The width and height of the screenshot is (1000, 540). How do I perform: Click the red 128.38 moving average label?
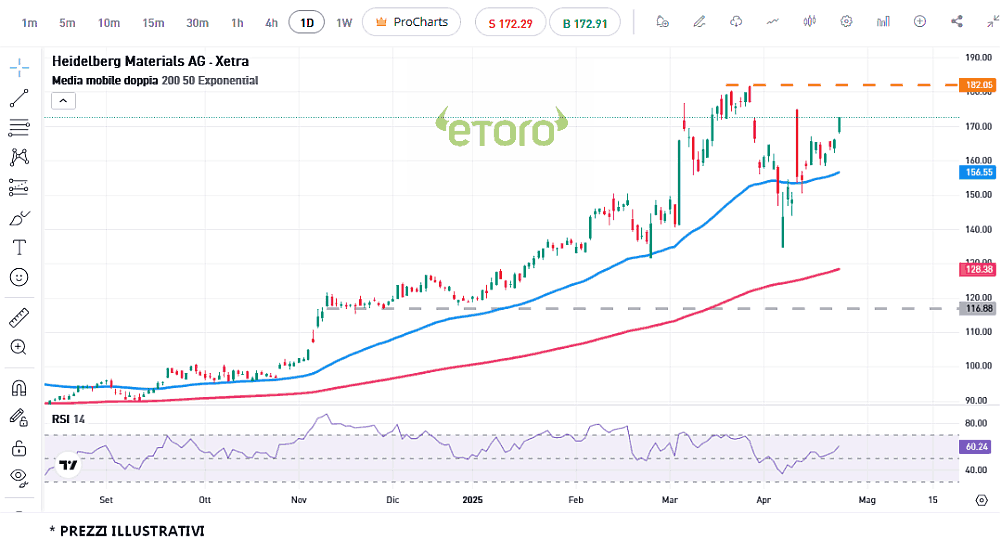(x=978, y=269)
